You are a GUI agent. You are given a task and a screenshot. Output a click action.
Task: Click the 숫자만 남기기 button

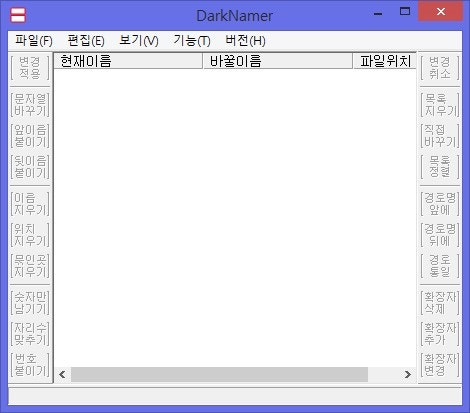coord(30,303)
